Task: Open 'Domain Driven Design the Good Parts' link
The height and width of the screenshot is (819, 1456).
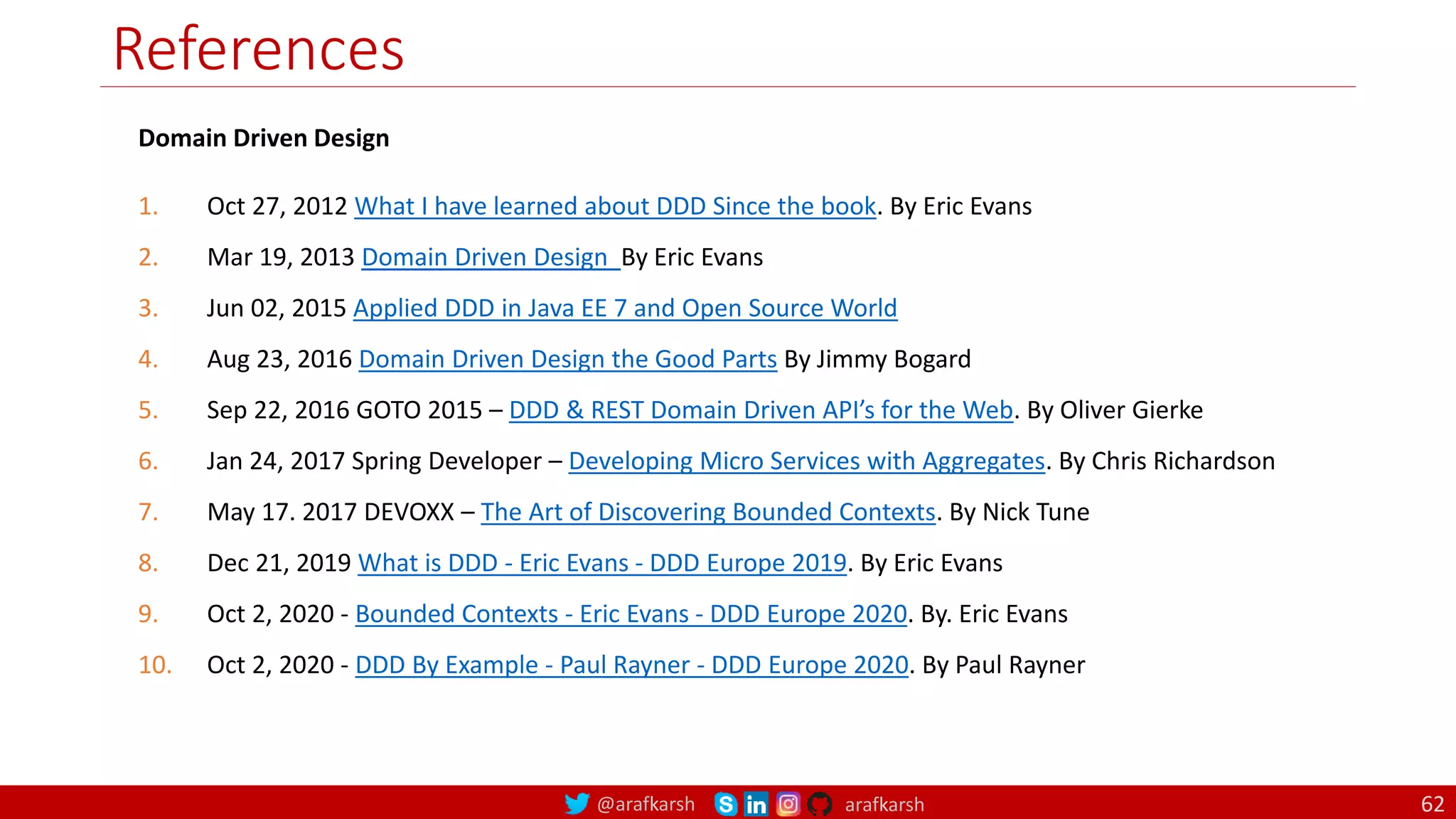Action: tap(567, 360)
